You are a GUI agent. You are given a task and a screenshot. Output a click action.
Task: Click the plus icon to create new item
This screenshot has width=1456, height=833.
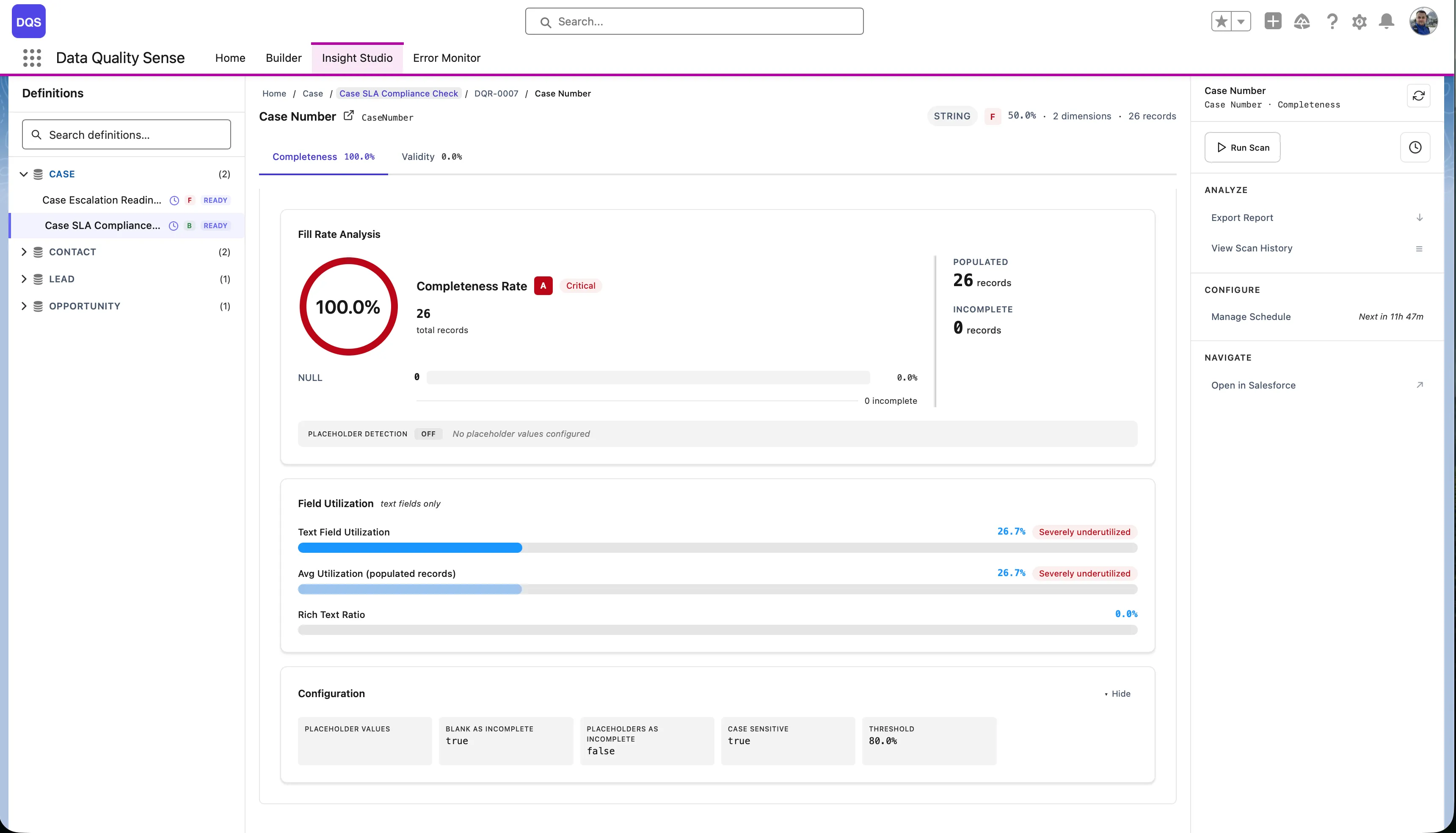pyautogui.click(x=1272, y=21)
